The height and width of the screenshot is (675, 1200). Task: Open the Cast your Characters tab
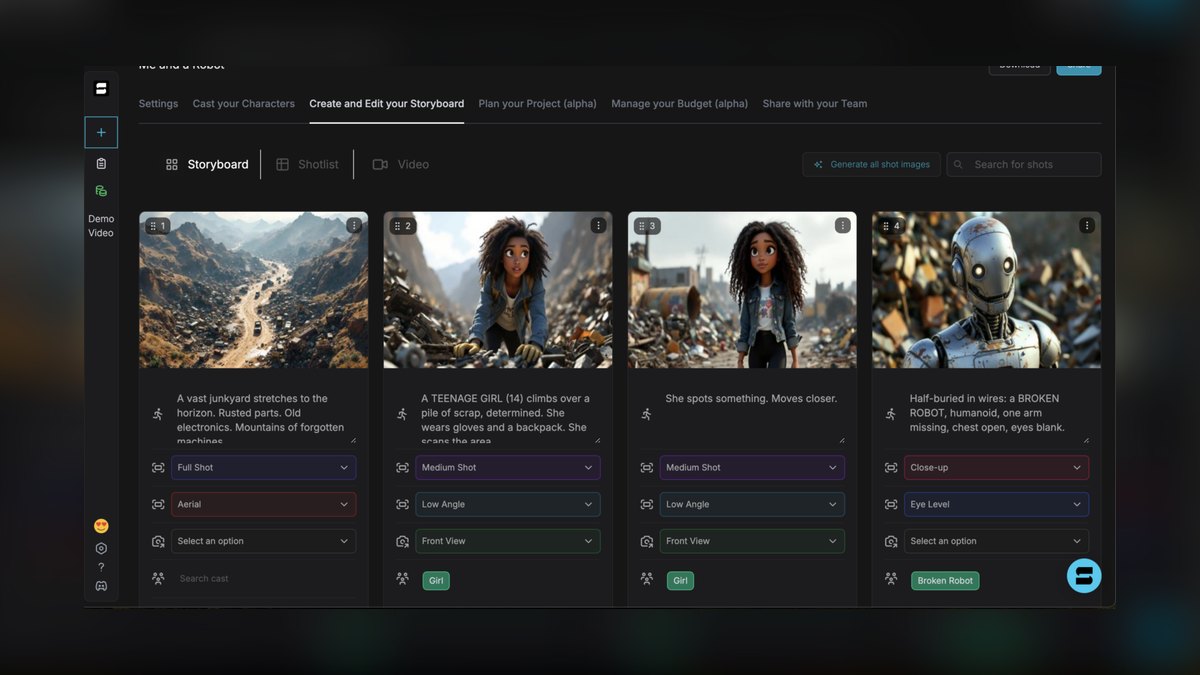click(x=244, y=104)
